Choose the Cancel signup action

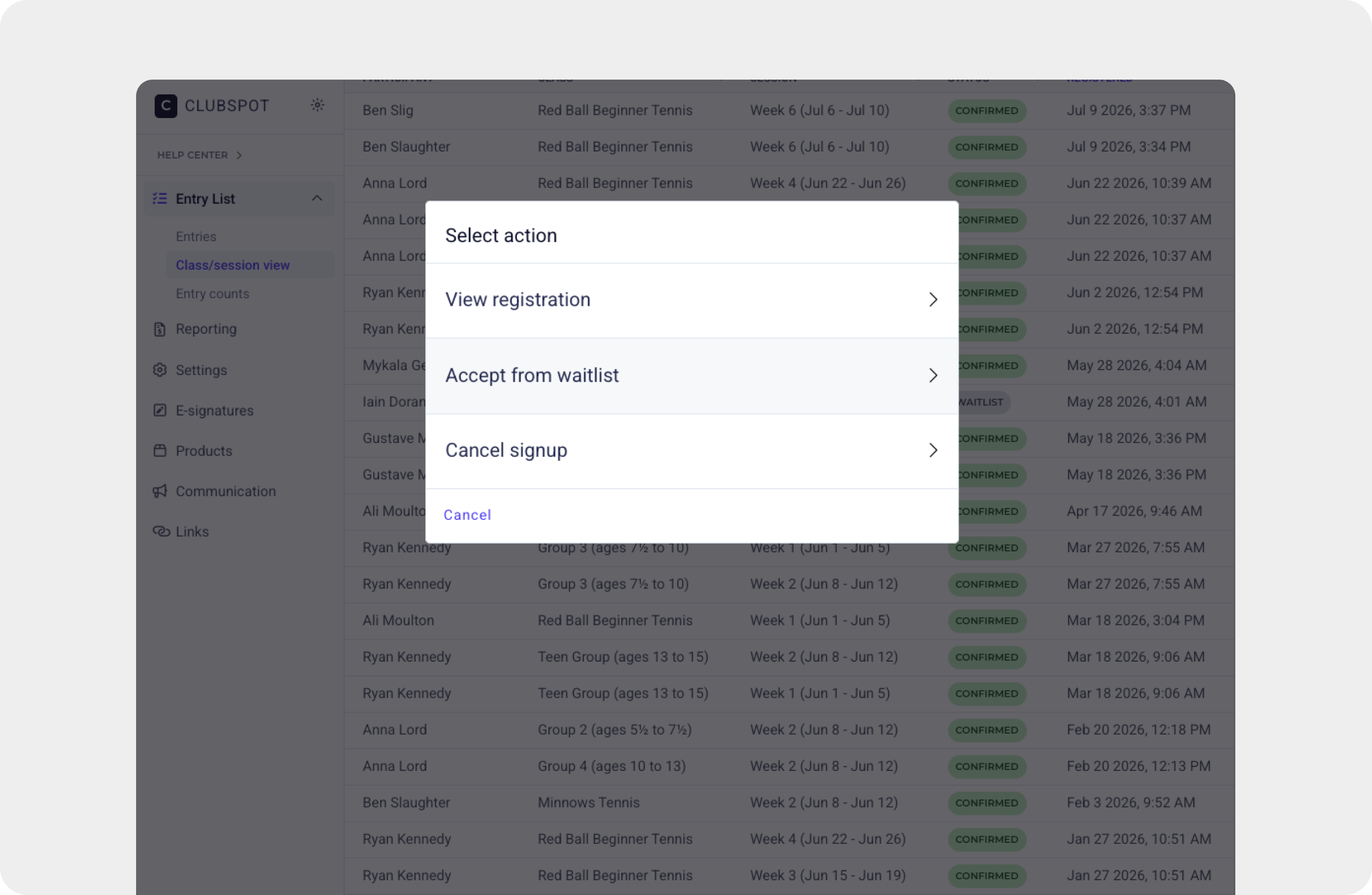point(692,450)
